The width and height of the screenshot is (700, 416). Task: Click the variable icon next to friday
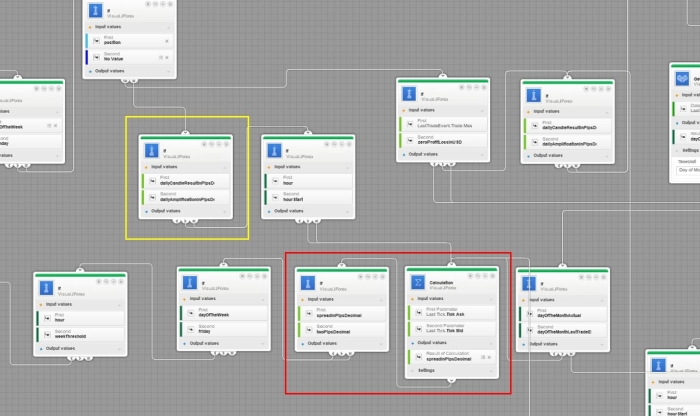point(191,329)
